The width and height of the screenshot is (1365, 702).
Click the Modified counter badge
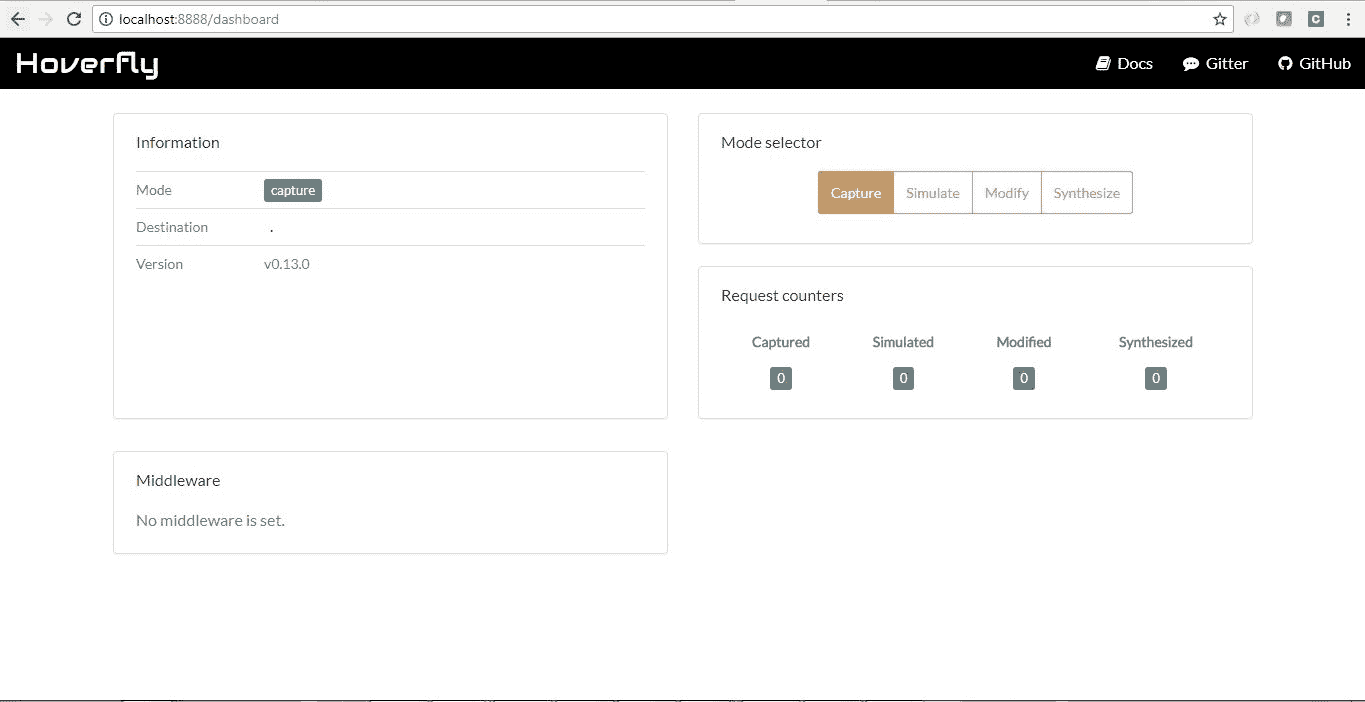(1023, 378)
